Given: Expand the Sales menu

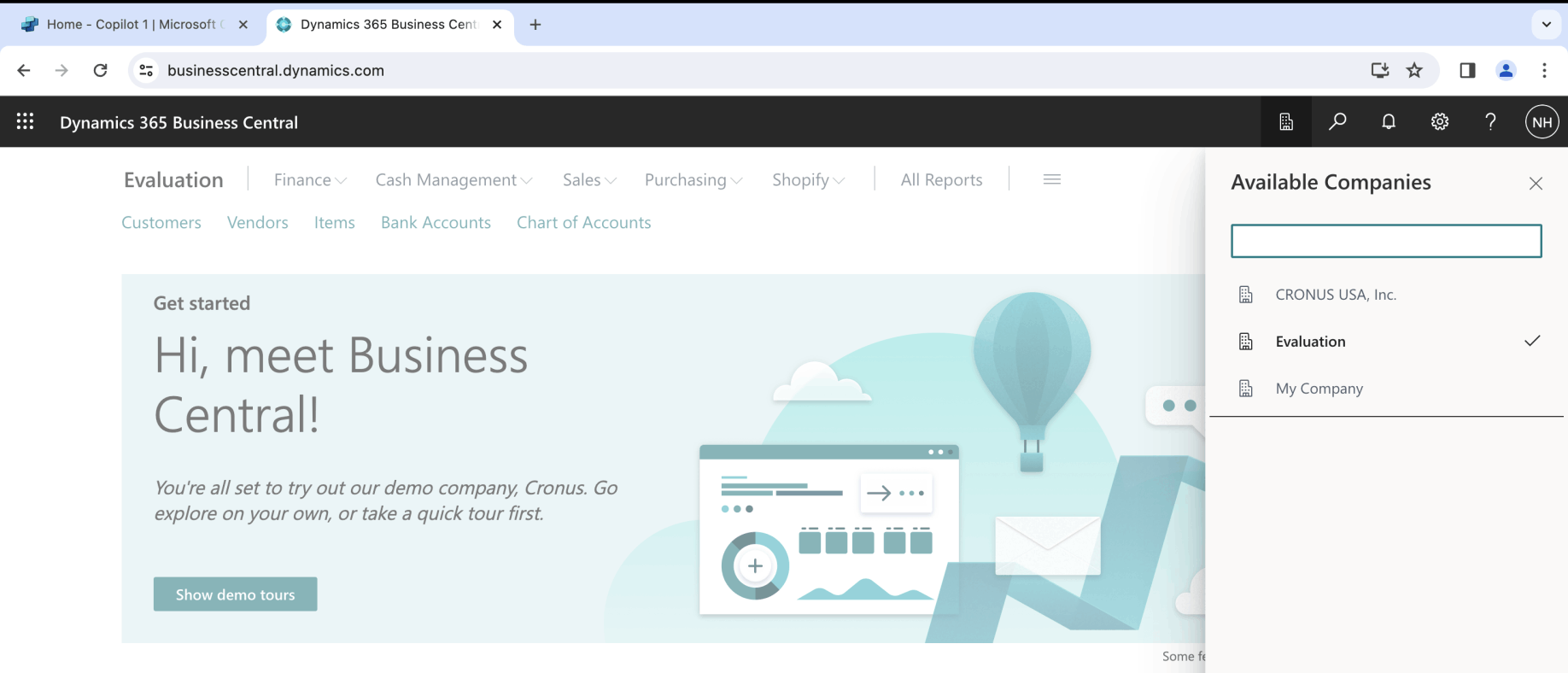Looking at the screenshot, I should [589, 179].
